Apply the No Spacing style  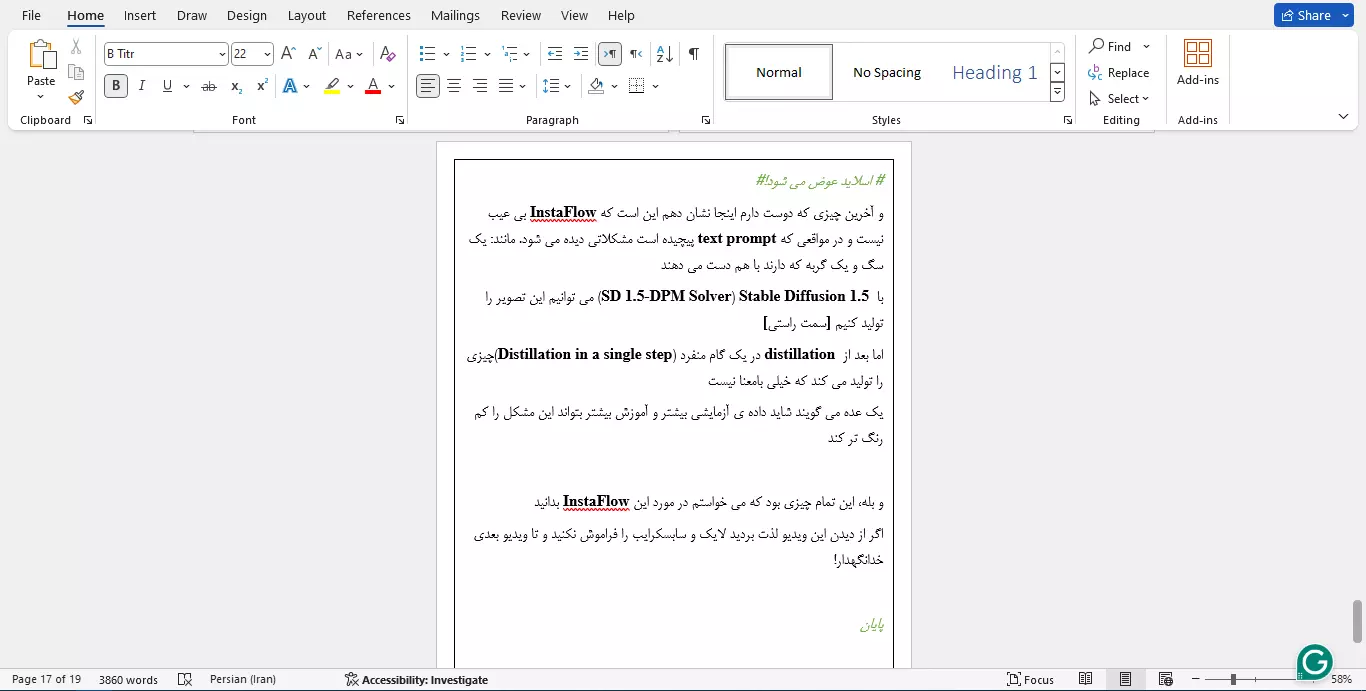[887, 72]
